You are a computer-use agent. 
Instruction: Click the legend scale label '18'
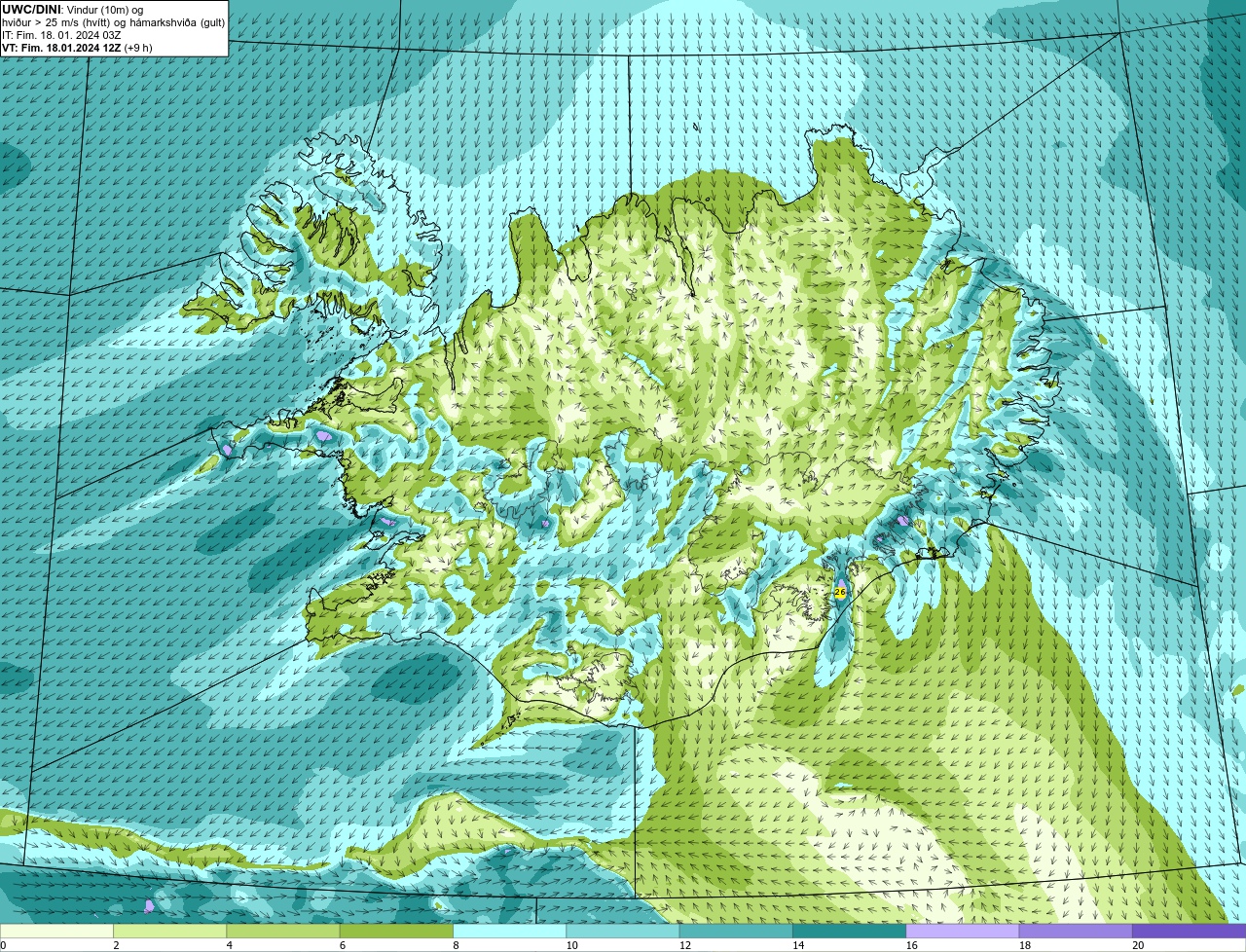[1024, 945]
